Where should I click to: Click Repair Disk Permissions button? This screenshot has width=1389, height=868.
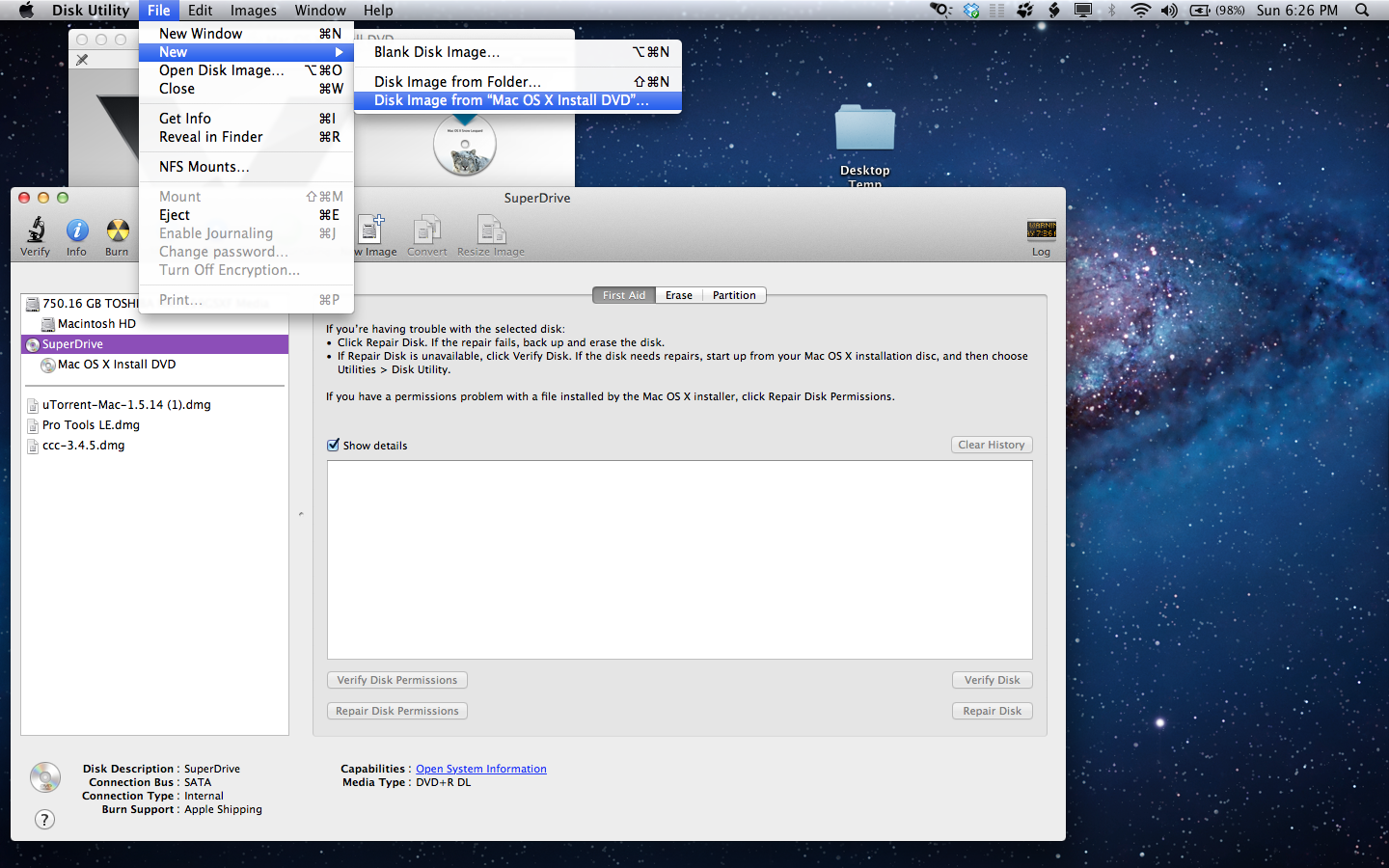(397, 711)
